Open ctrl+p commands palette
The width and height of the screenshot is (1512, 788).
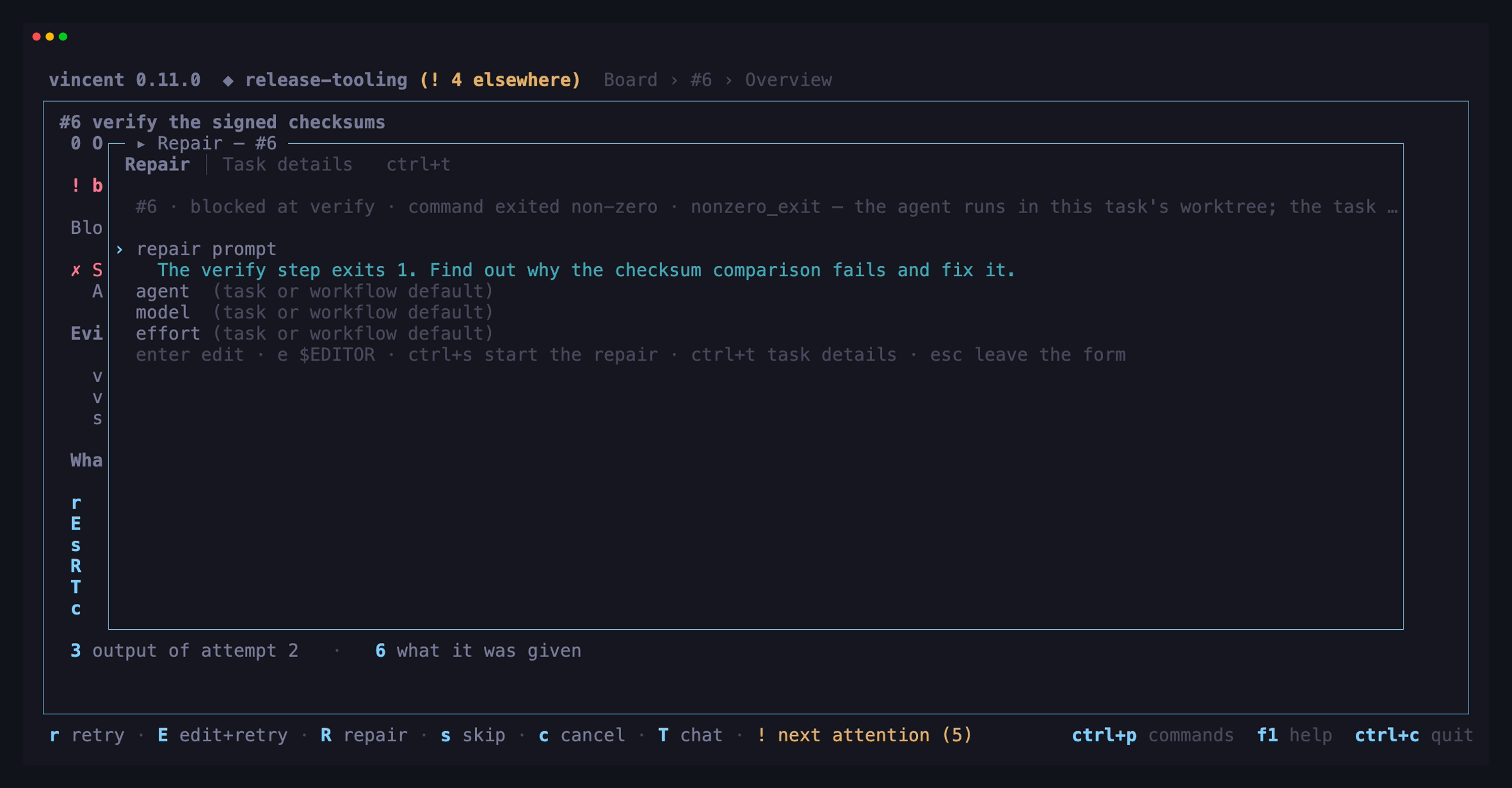[x=1152, y=735]
